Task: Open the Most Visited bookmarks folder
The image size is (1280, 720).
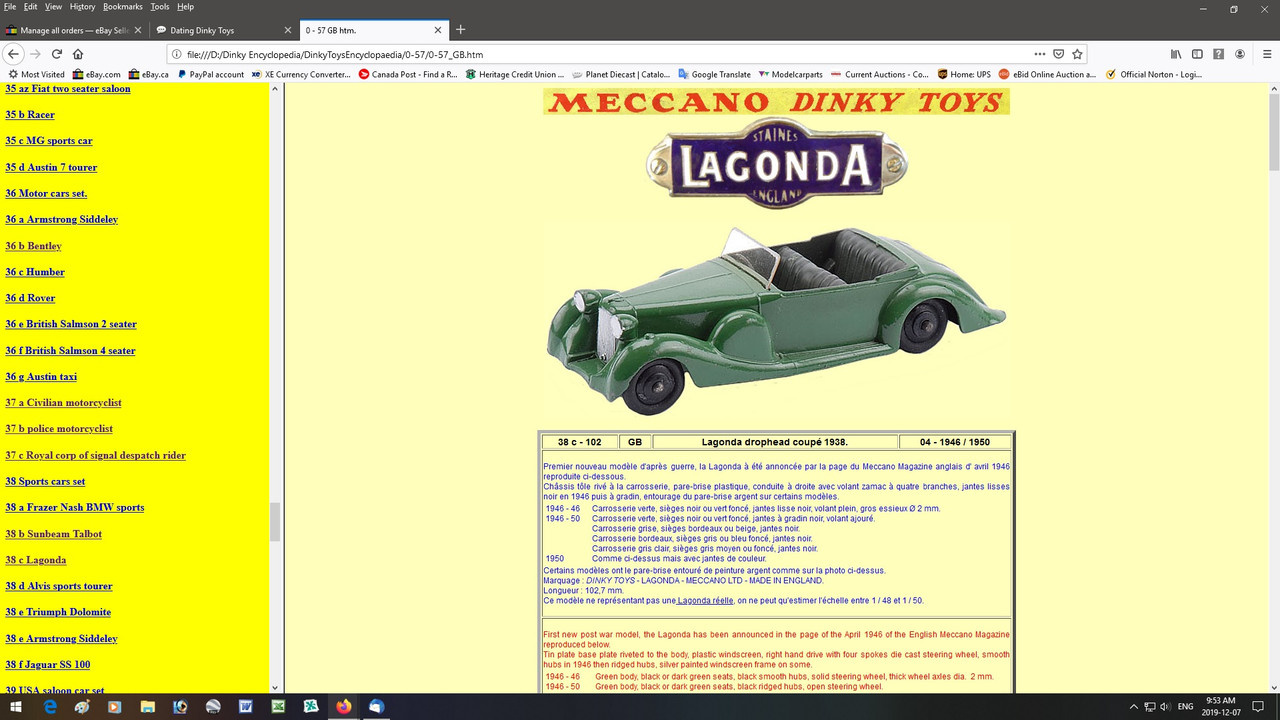Action: (36, 74)
